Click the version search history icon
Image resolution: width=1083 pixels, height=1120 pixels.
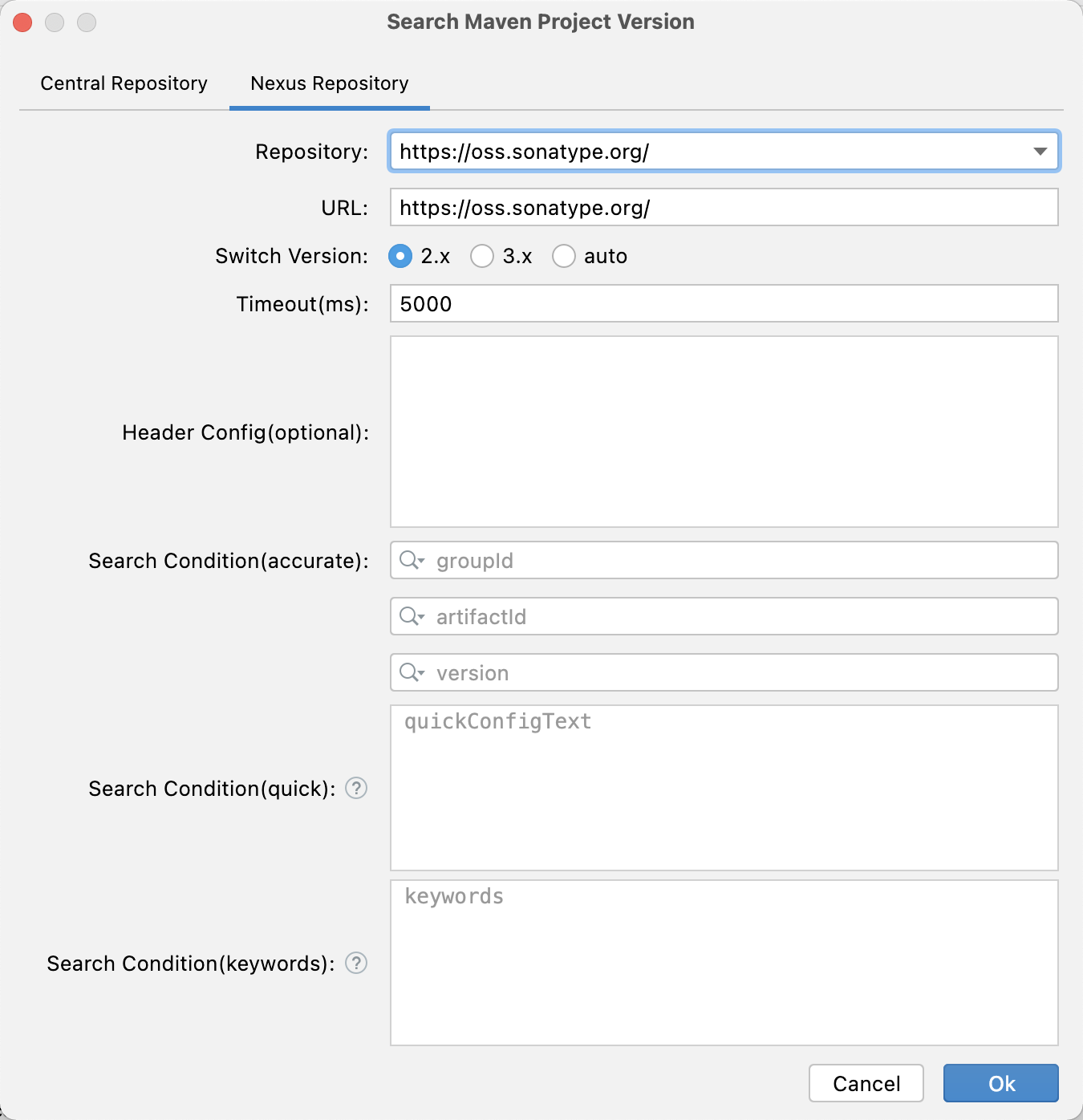point(412,672)
